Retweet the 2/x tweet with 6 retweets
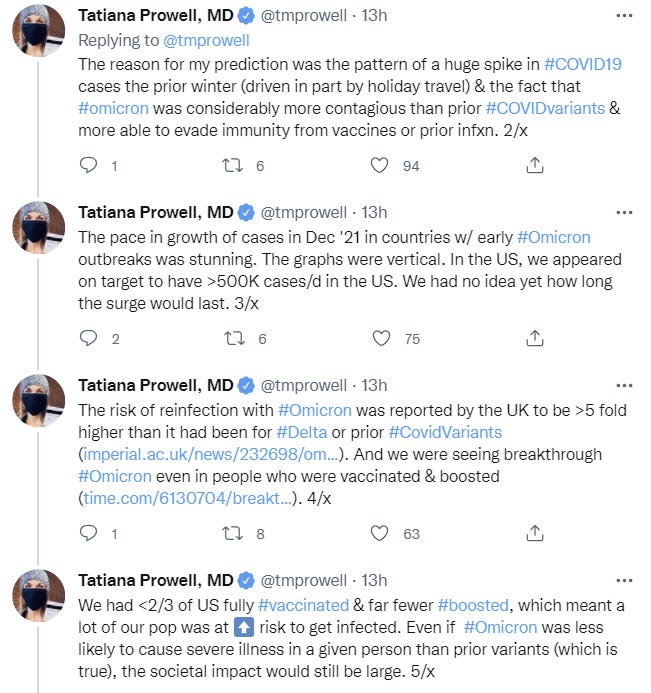This screenshot has height=693, width=651. click(232, 166)
